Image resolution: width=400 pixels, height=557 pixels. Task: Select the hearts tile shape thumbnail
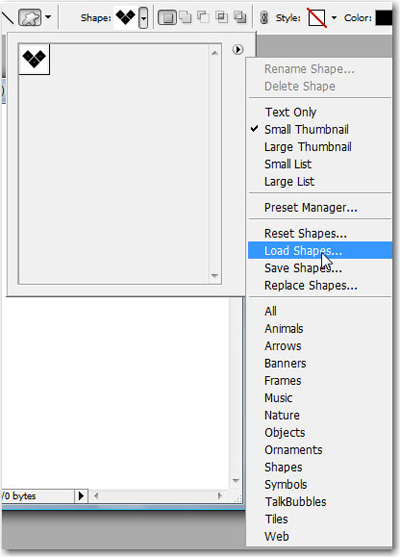coord(34,59)
